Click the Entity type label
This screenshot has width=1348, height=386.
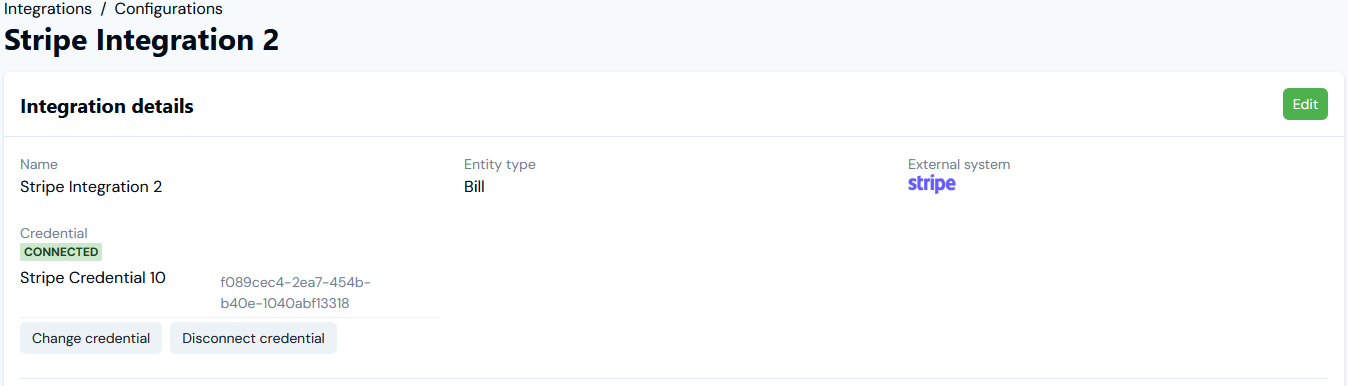tap(500, 164)
